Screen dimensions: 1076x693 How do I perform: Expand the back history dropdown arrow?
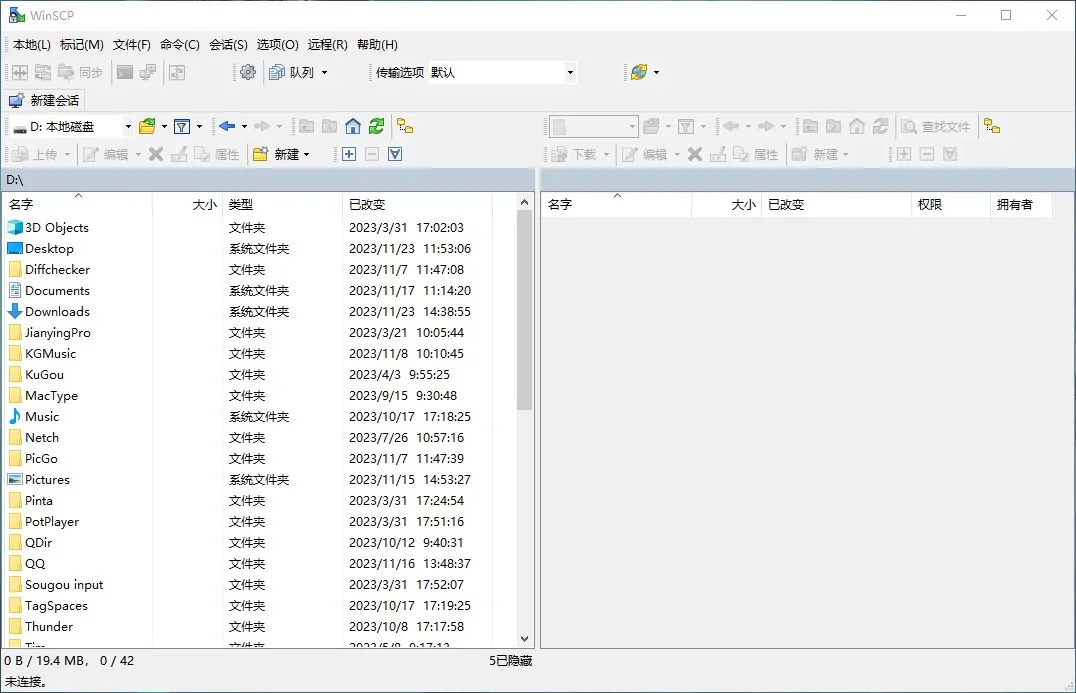244,126
